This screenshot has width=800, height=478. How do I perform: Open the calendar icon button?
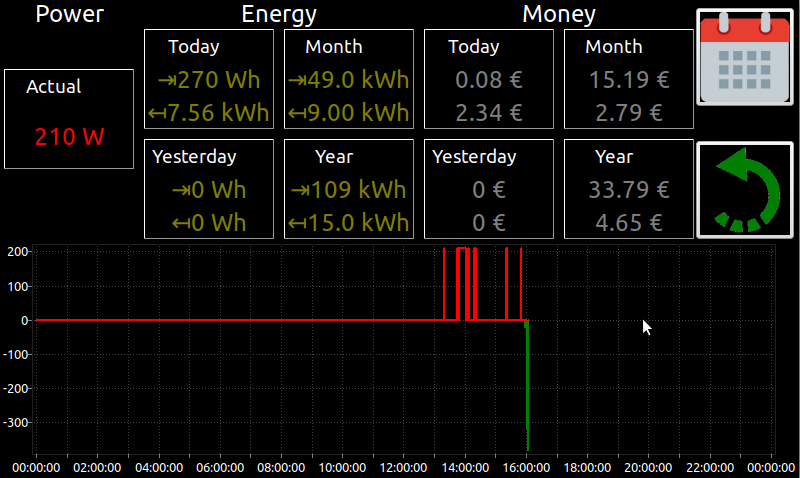click(745, 57)
